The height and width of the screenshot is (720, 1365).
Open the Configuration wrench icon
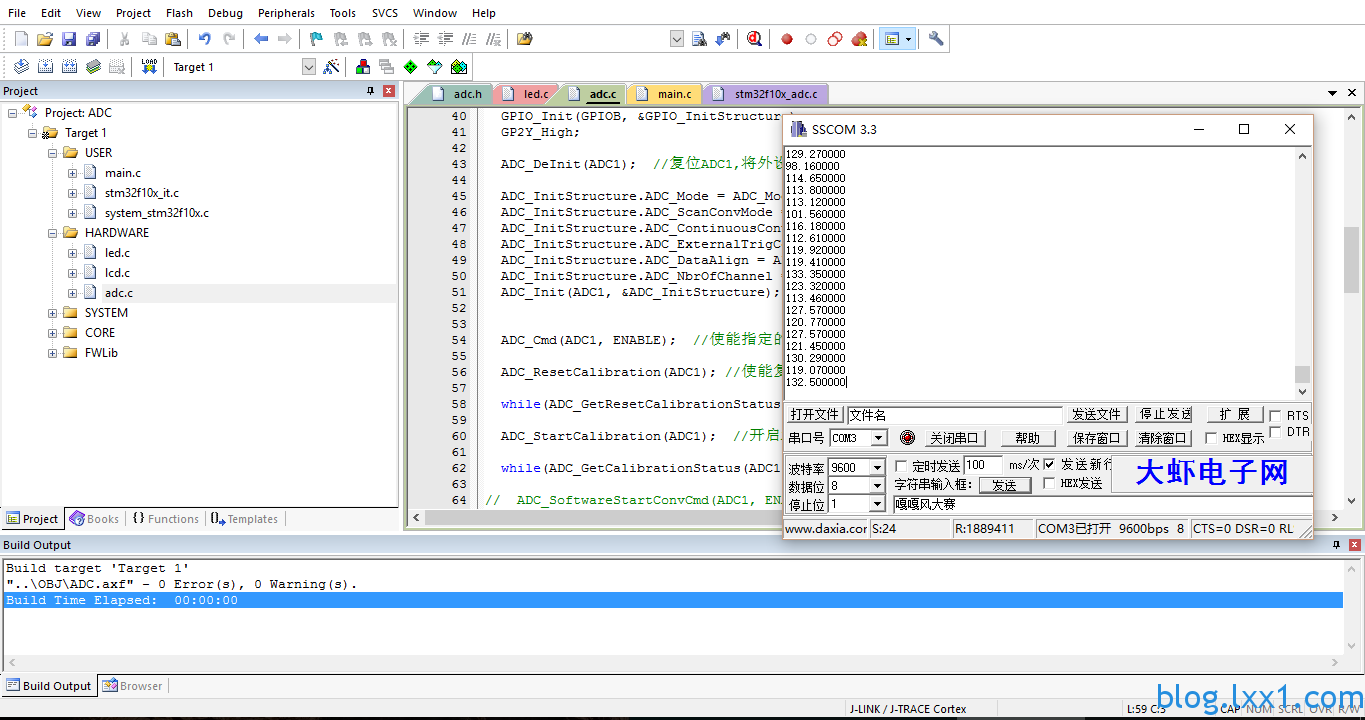pyautogui.click(x=936, y=39)
